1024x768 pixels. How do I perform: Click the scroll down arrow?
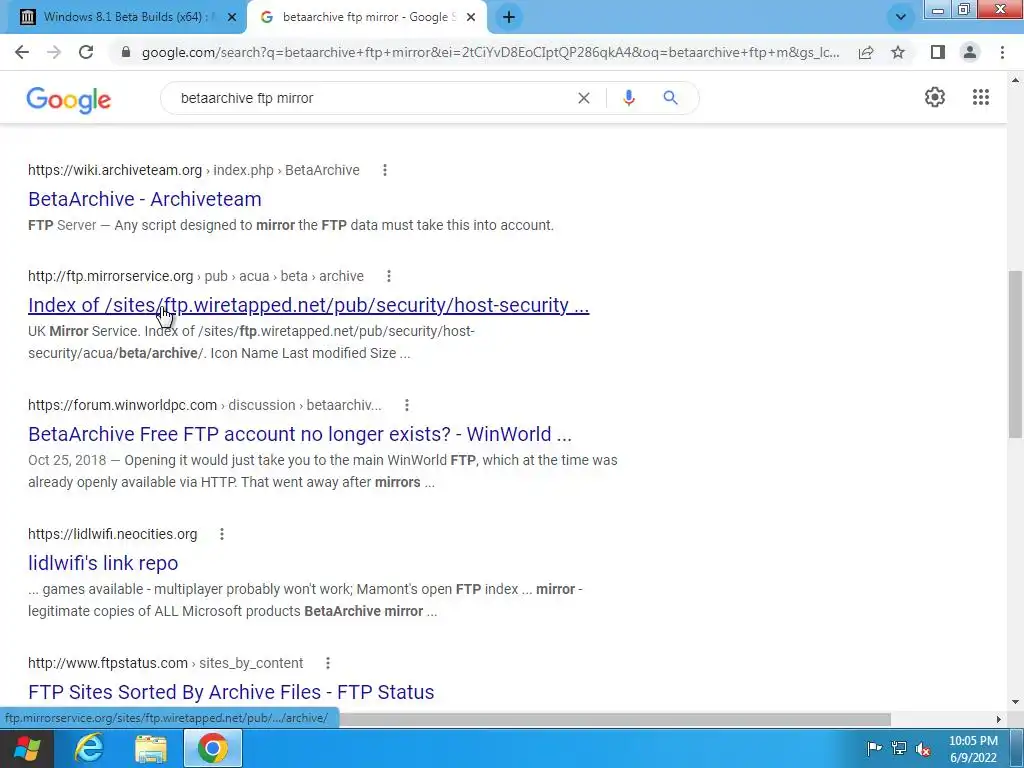(1015, 703)
